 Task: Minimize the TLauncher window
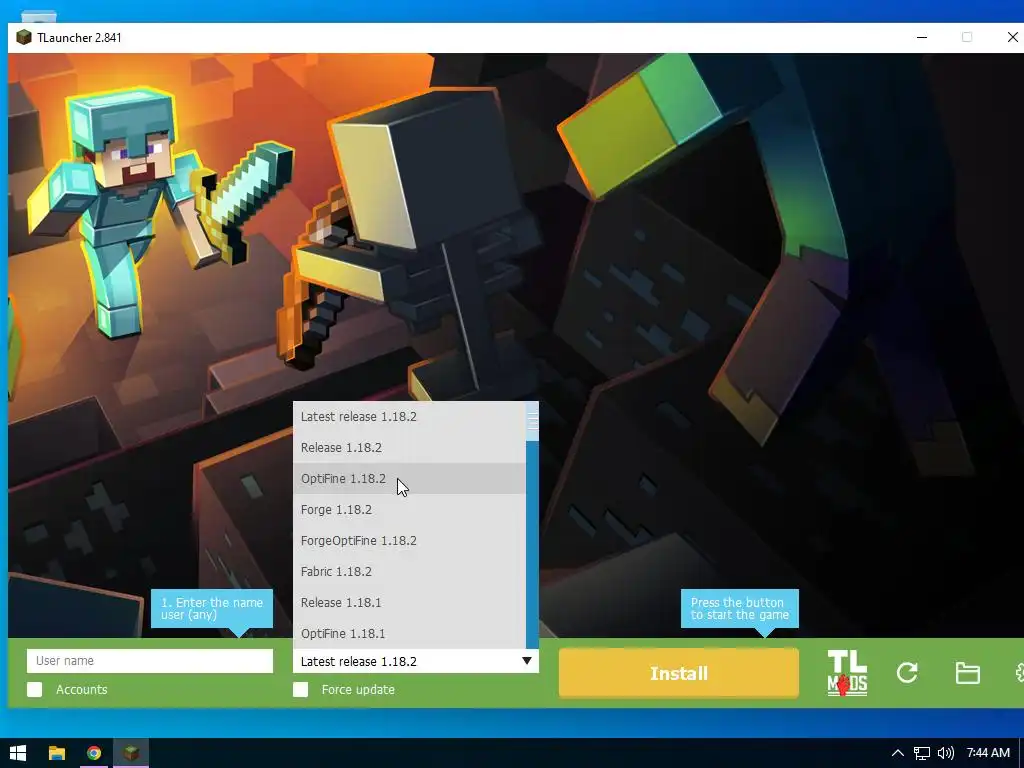pos(922,37)
